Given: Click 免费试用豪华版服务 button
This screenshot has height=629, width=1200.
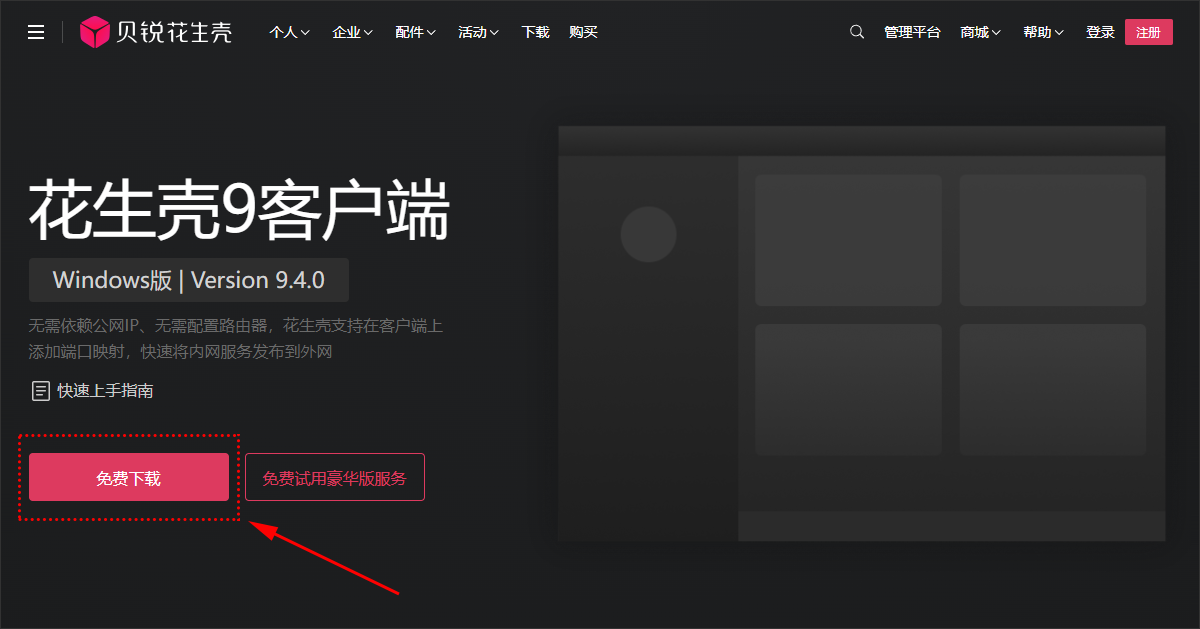Looking at the screenshot, I should coord(335,477).
